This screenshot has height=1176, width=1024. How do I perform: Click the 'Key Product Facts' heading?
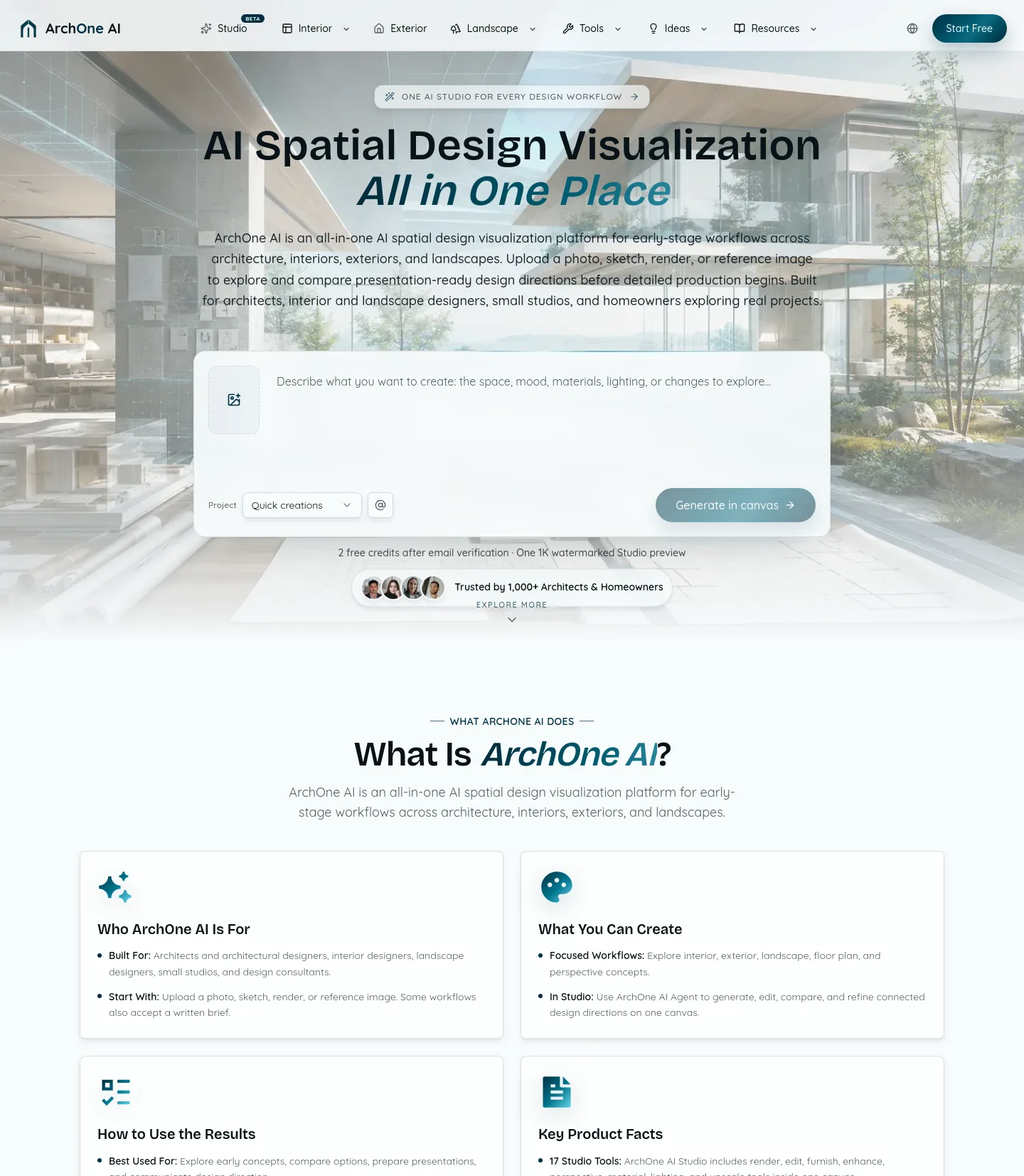(x=600, y=1134)
